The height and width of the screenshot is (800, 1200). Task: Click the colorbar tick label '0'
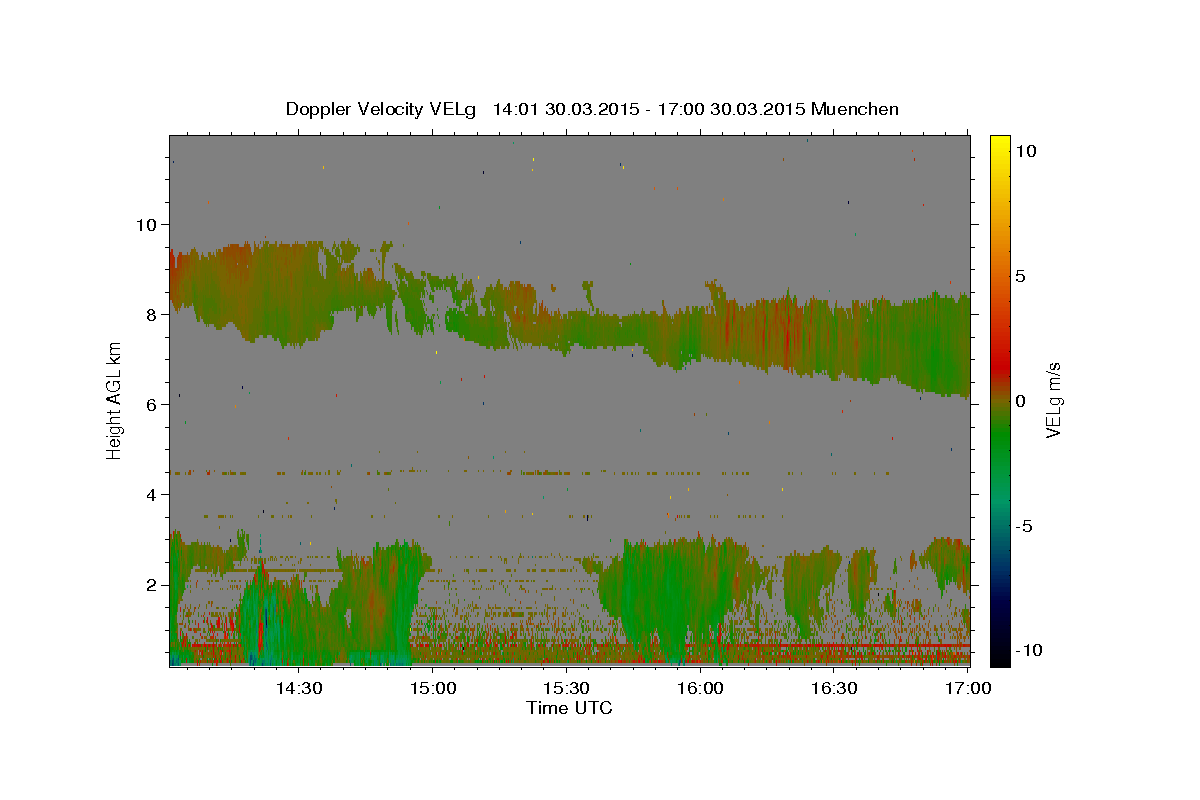1019,401
